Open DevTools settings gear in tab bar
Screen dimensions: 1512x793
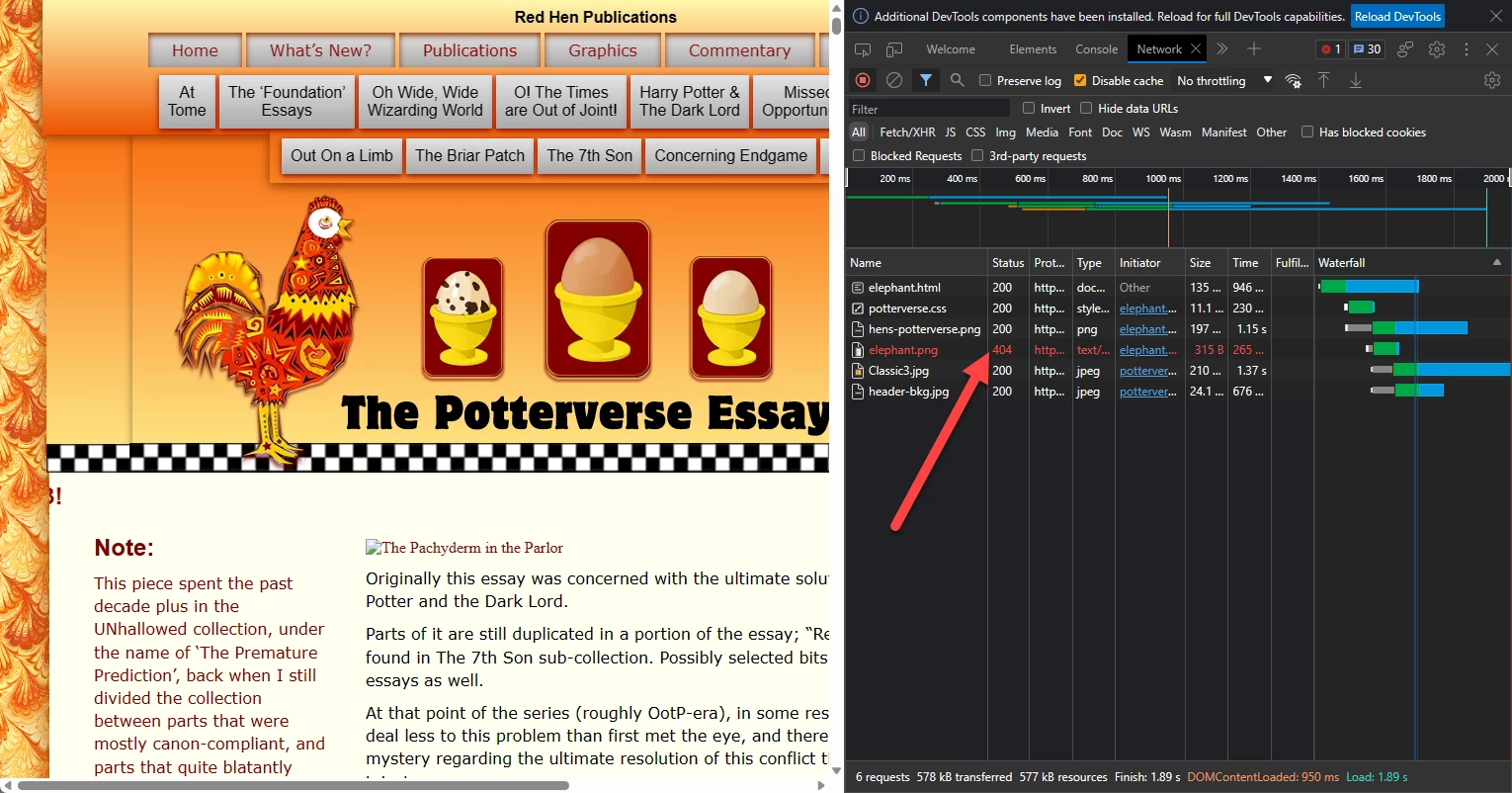(x=1437, y=49)
